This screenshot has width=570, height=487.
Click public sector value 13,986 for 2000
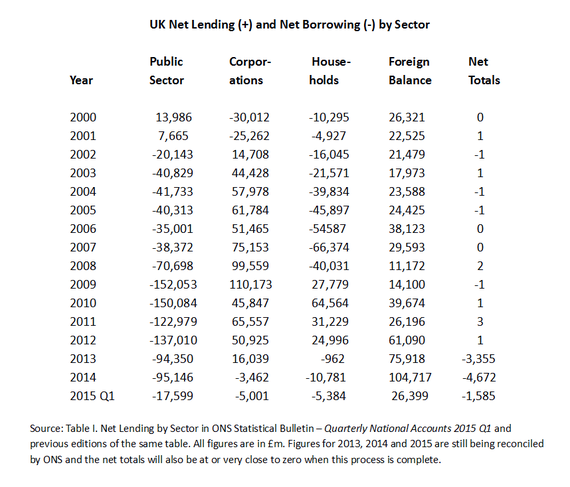pos(174,117)
